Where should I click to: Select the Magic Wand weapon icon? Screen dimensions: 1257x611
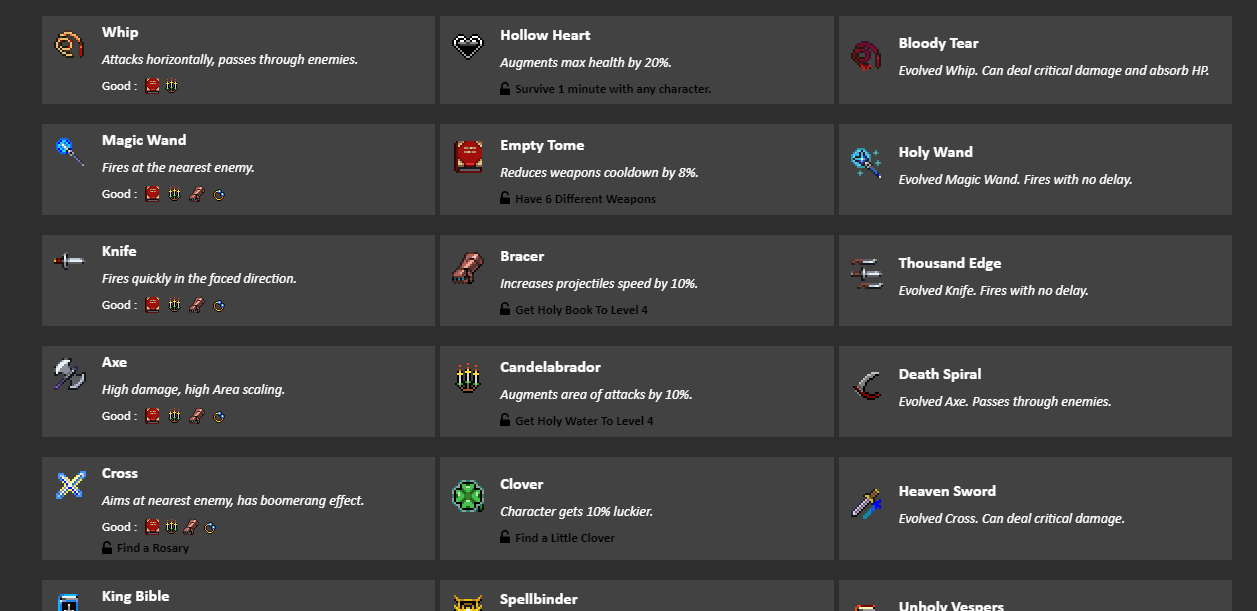(x=69, y=152)
